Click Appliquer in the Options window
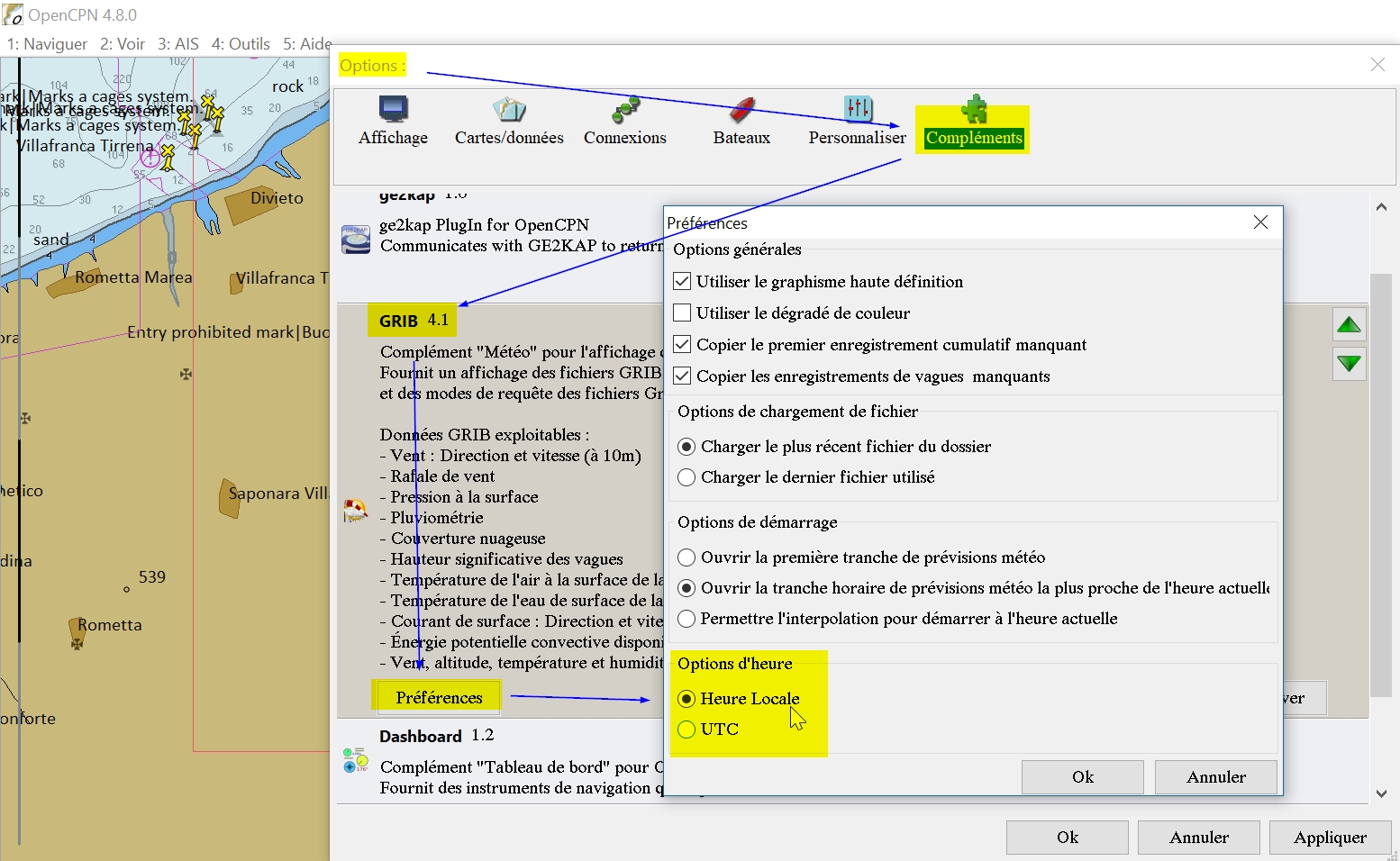 [x=1331, y=838]
